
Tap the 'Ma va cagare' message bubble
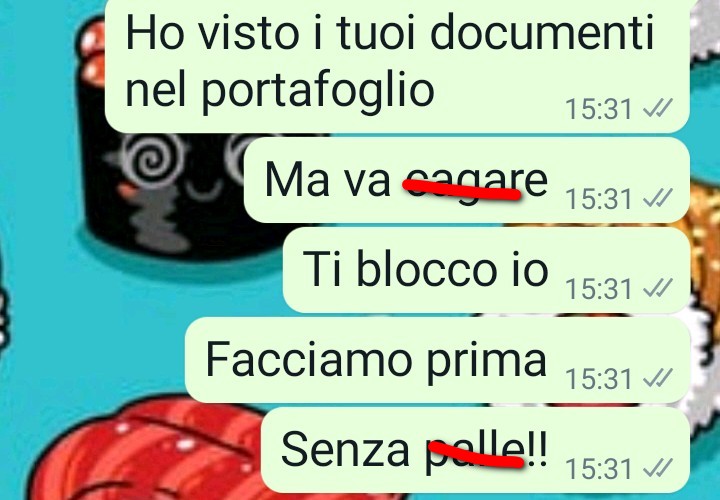[x=467, y=180]
